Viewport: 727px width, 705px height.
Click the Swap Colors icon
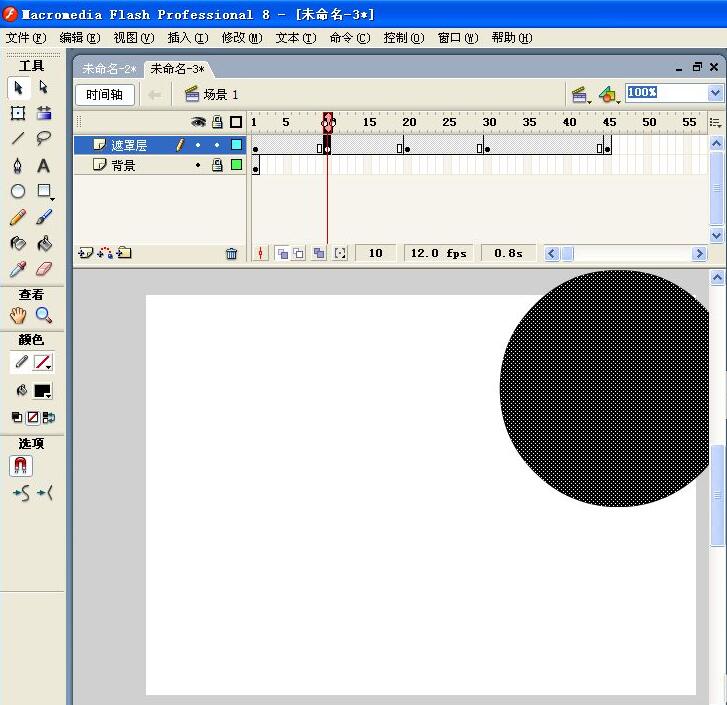point(49,417)
